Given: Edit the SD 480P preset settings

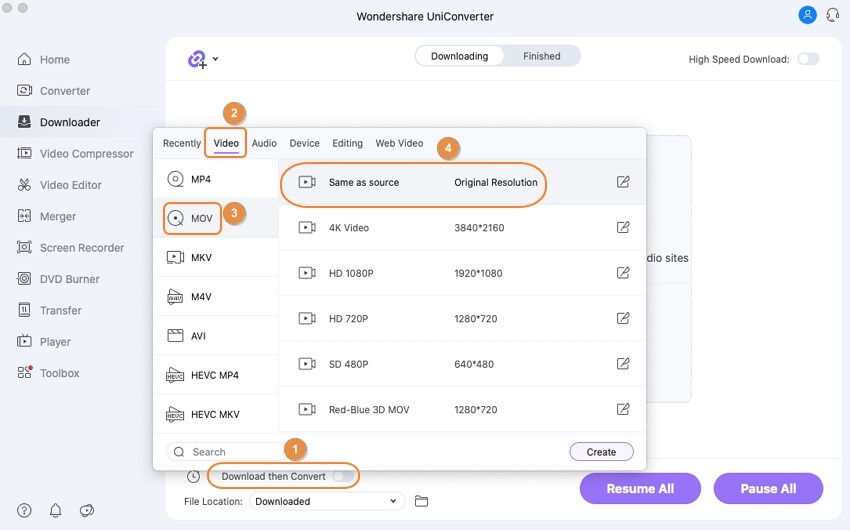Looking at the screenshot, I should tap(623, 364).
